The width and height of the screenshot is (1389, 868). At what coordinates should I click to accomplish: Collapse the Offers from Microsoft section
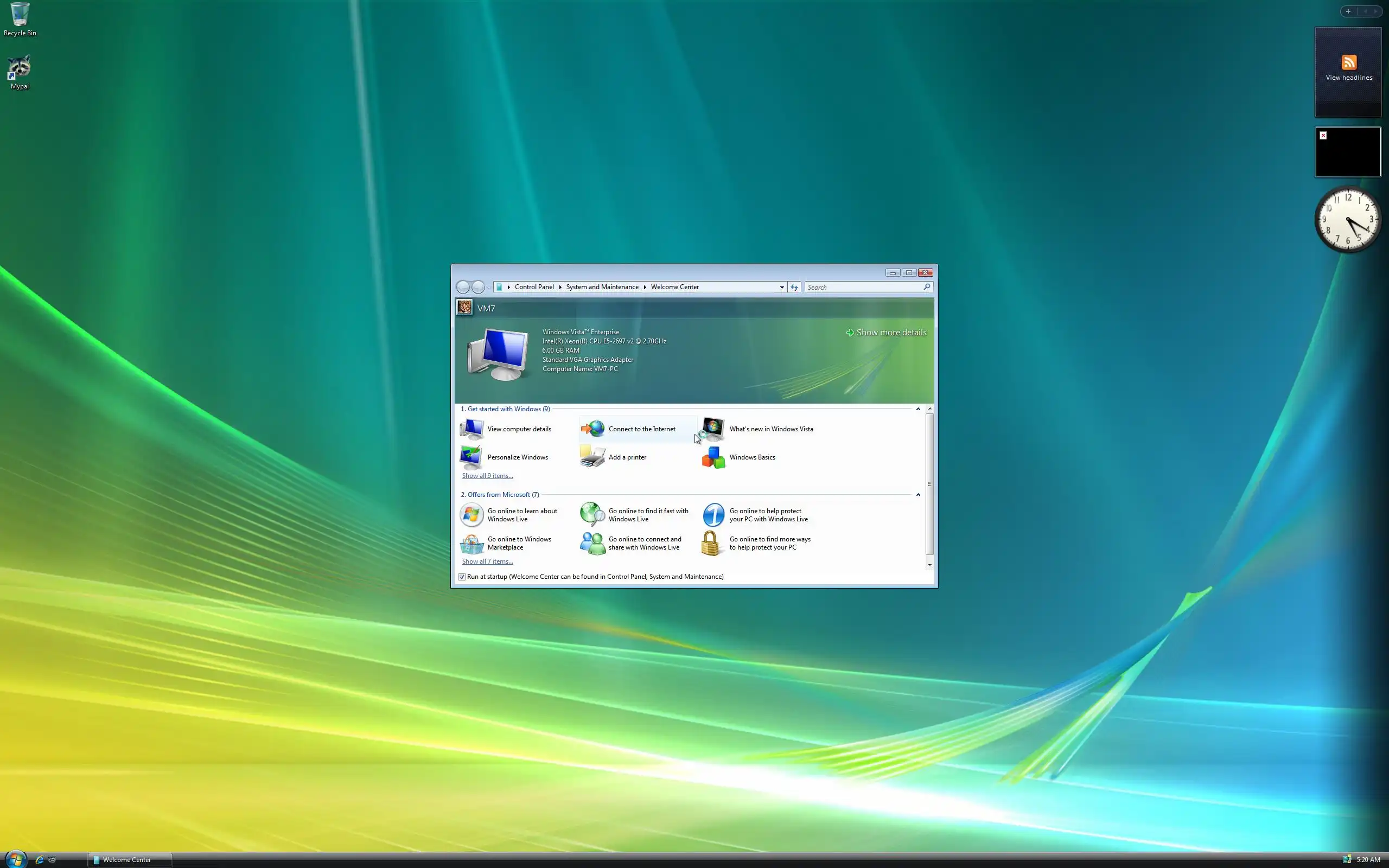point(918,494)
